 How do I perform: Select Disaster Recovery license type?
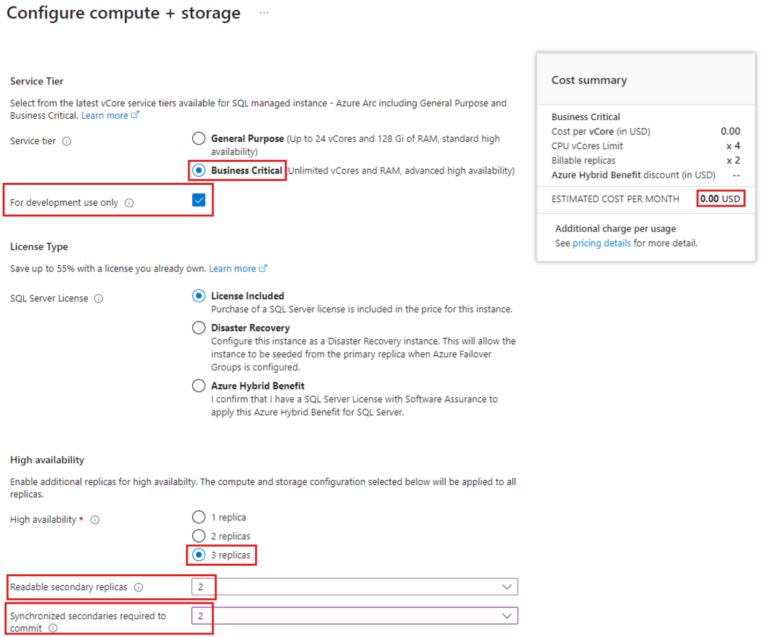197,328
